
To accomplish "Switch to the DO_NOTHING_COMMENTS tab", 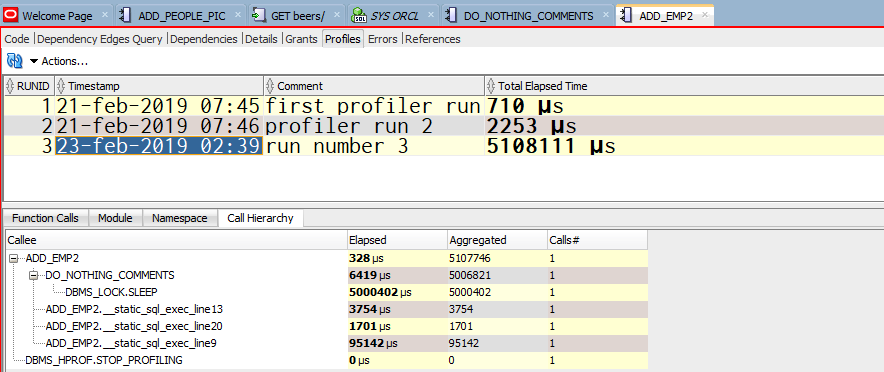I will pyautogui.click(x=528, y=16).
